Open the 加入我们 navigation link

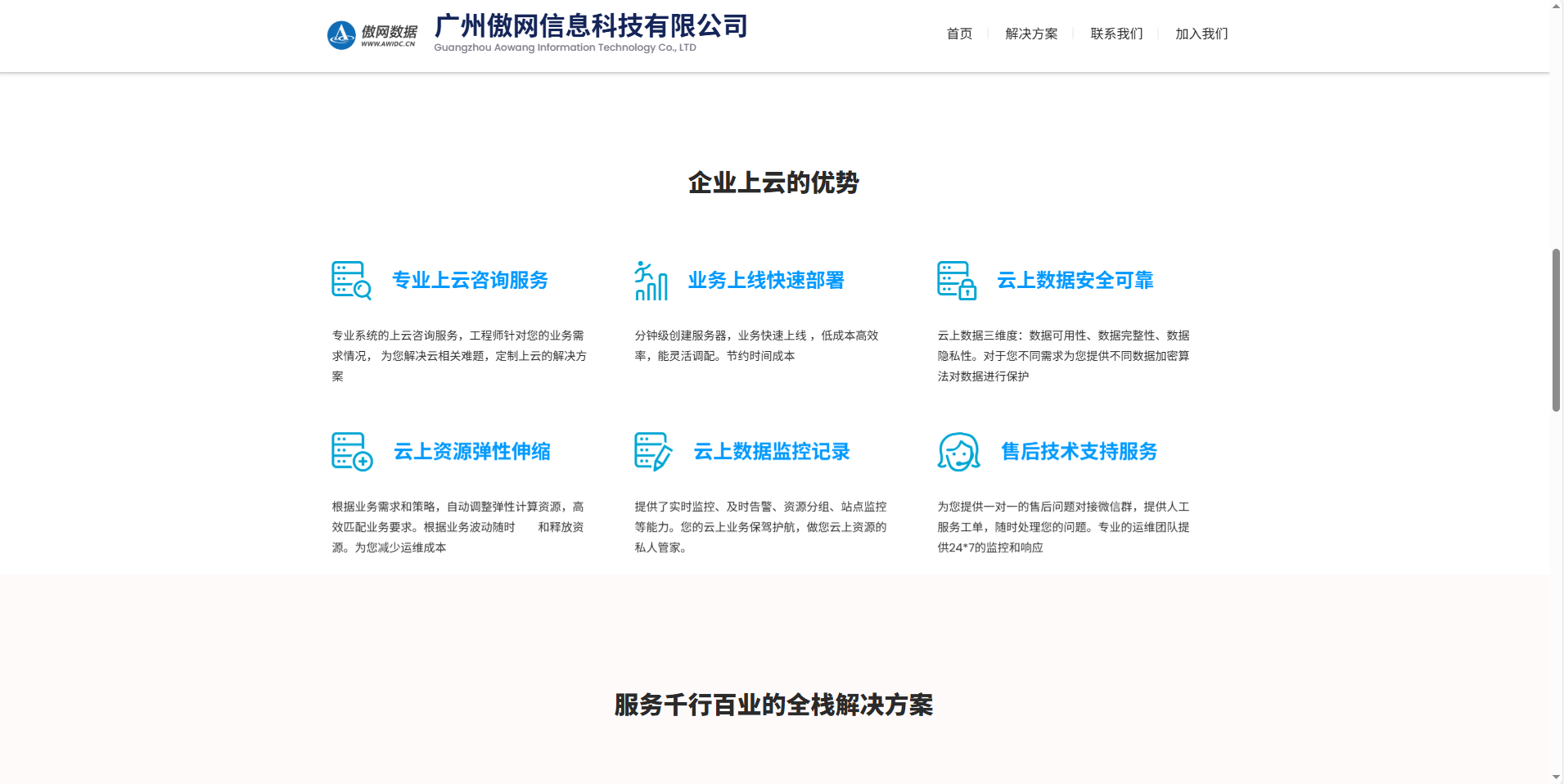point(1201,34)
